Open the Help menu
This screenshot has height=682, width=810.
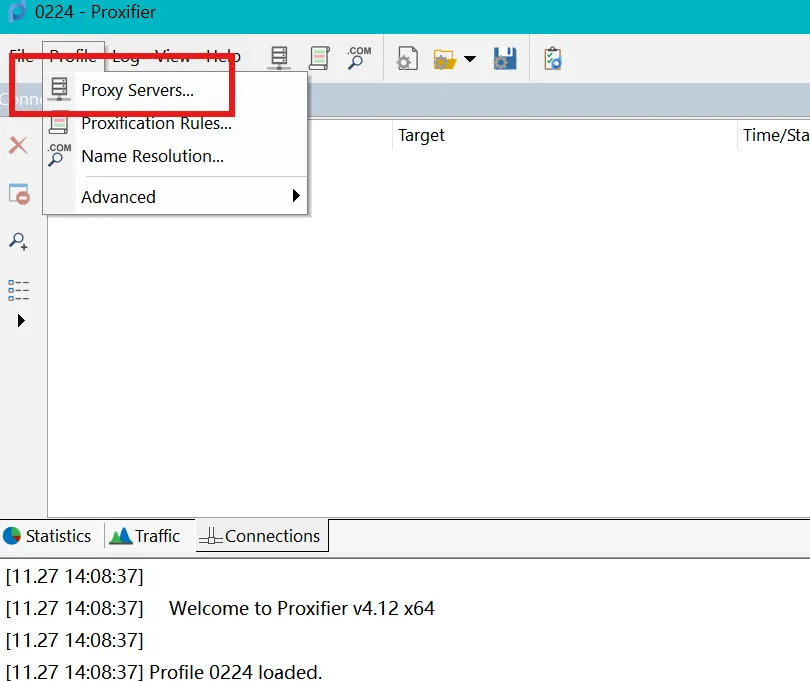pyautogui.click(x=223, y=56)
